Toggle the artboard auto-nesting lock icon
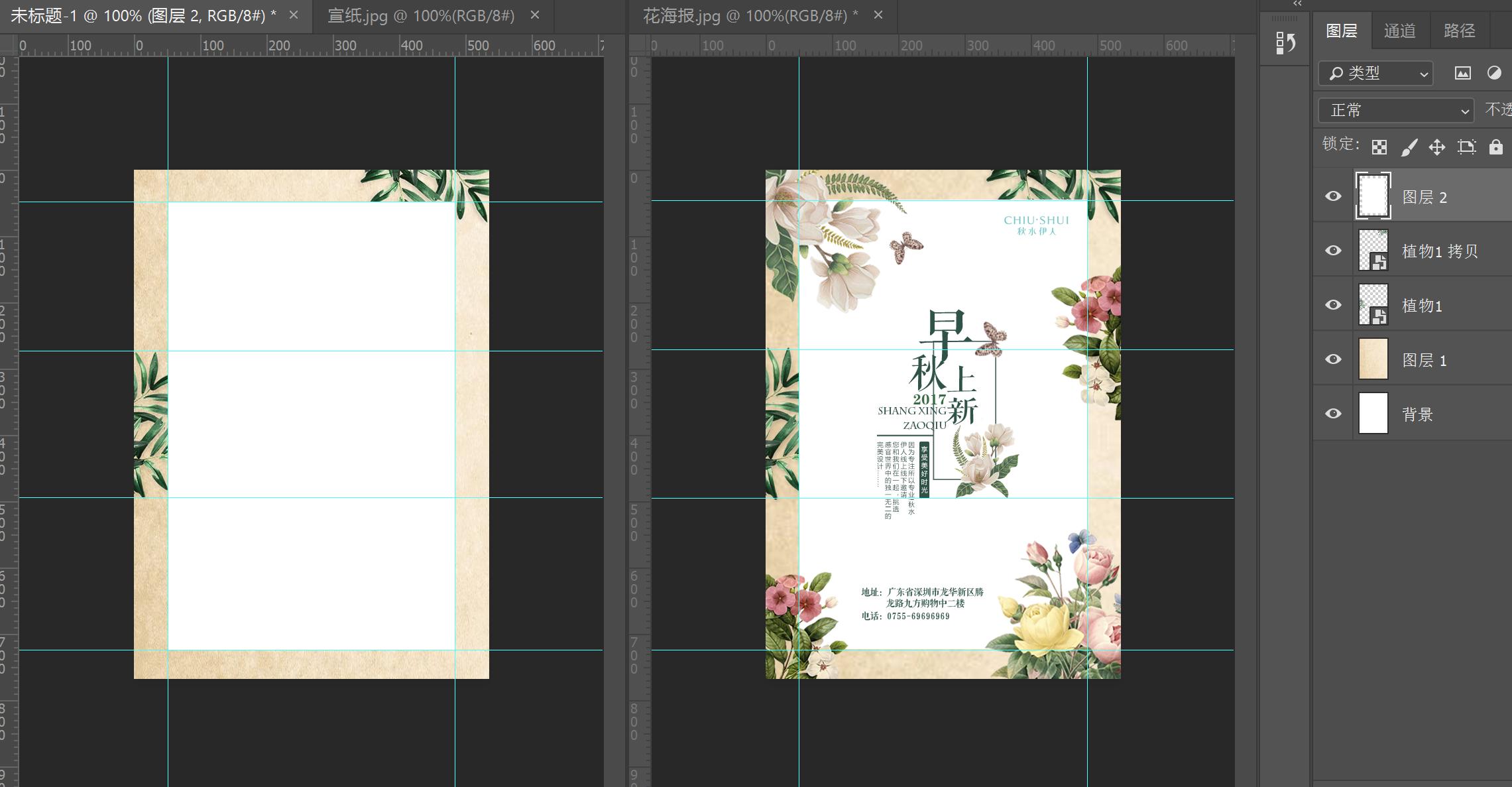 coord(1466,147)
